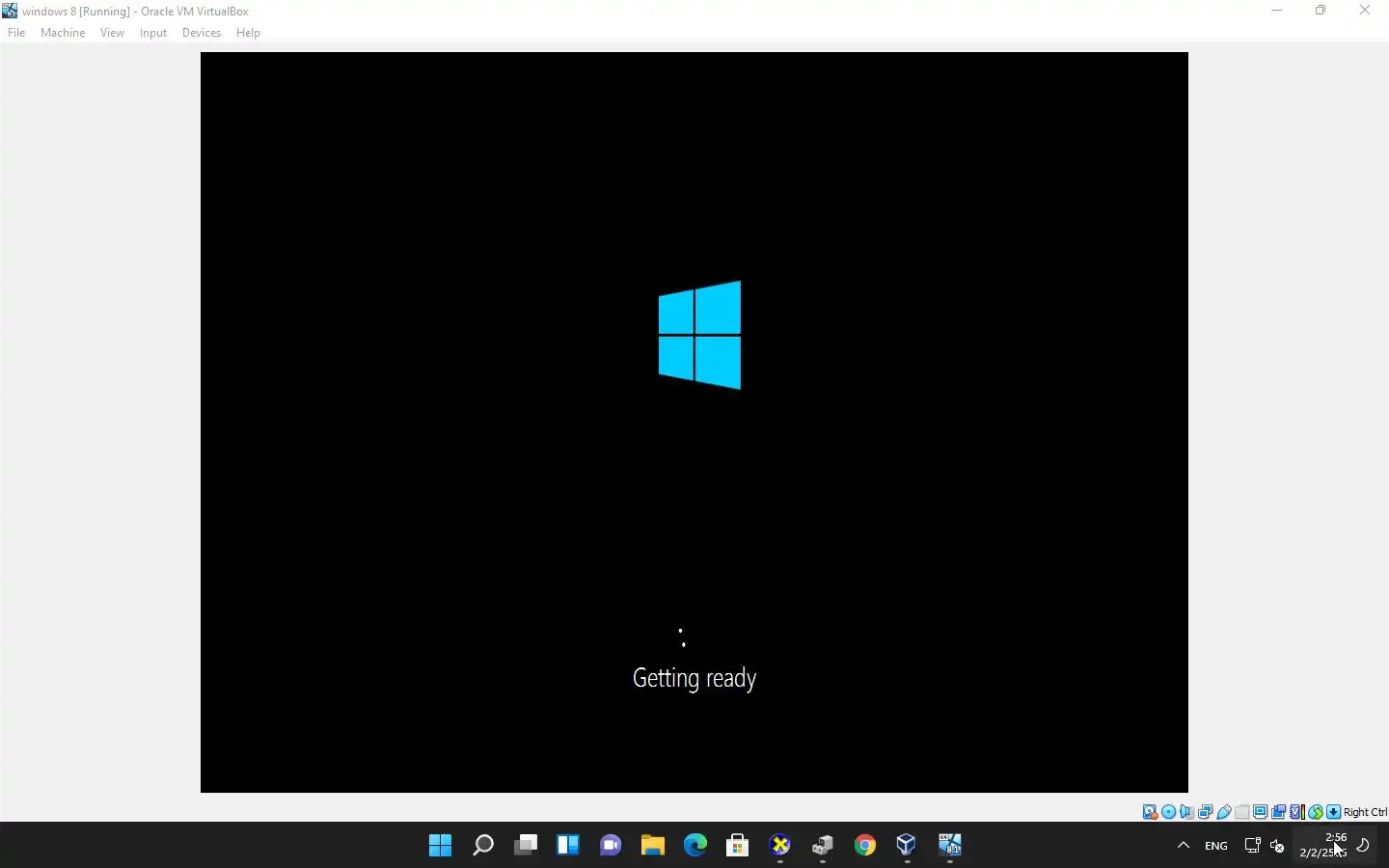The height and width of the screenshot is (868, 1389).
Task: Open the Help menu
Action: 248,33
